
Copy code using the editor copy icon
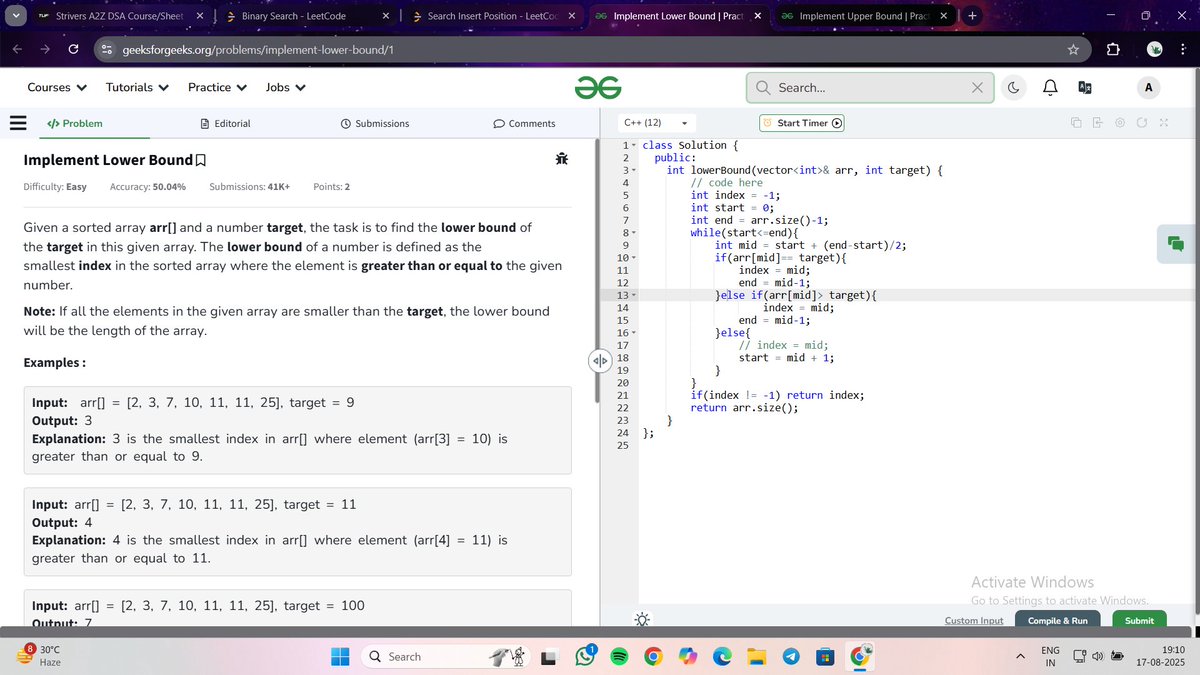coord(1076,123)
